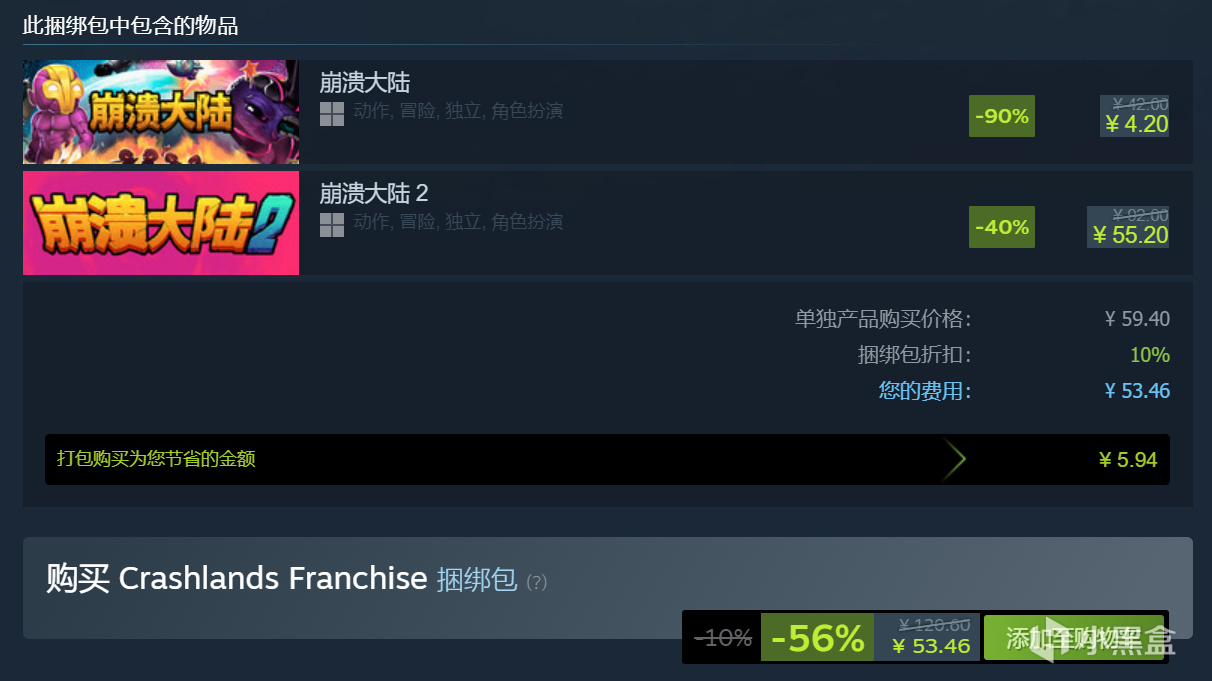Click the ¥ 55.20 discounted price
This screenshot has width=1212, height=681.
tap(1131, 235)
